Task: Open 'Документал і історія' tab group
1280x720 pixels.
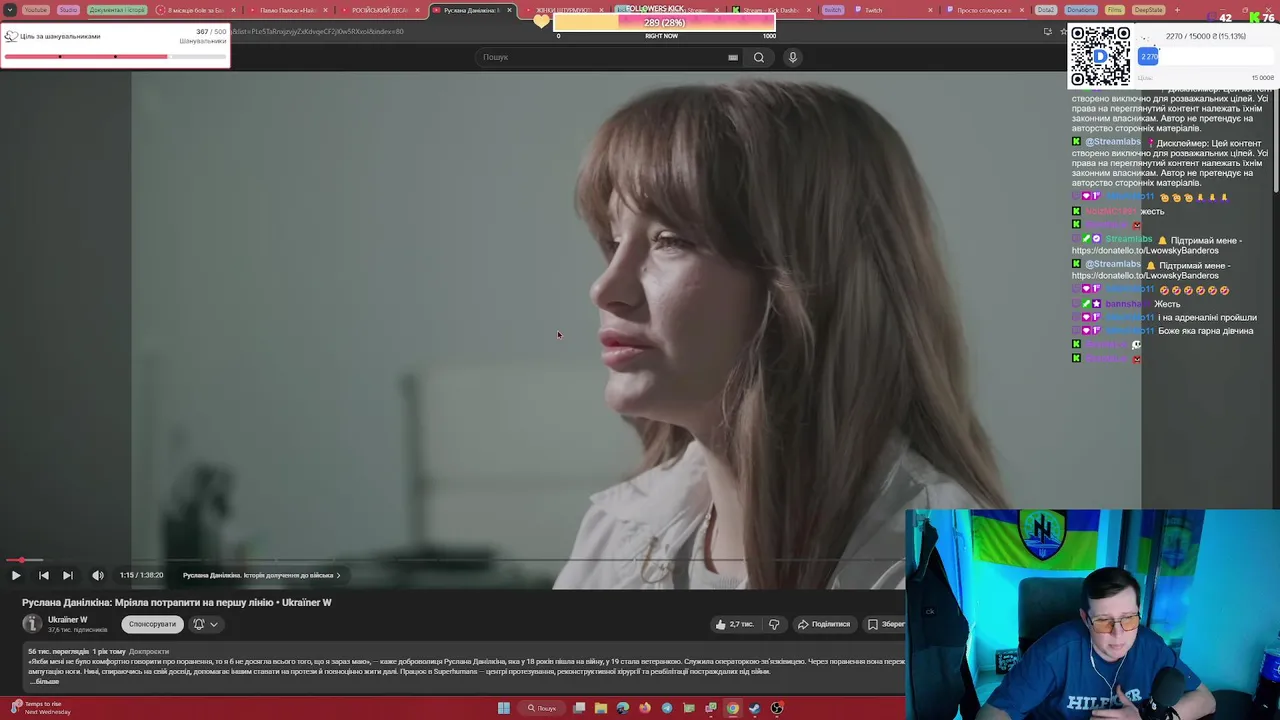Action: [117, 10]
